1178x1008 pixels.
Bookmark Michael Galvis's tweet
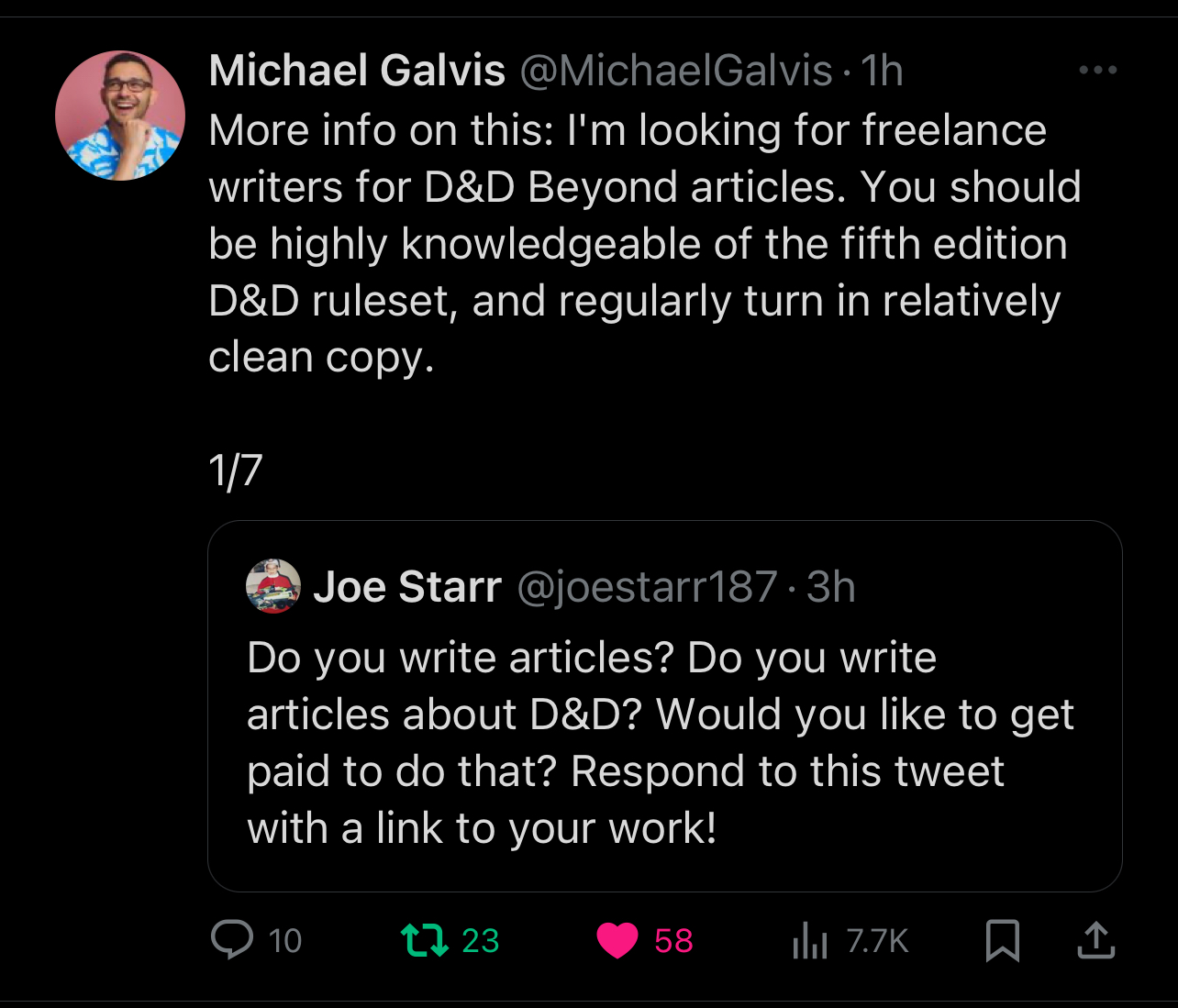[1002, 940]
